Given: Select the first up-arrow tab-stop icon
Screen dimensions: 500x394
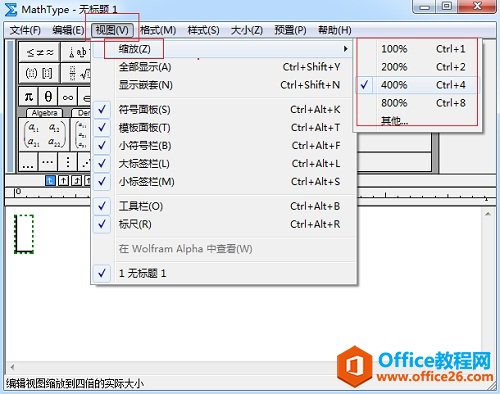Looking at the screenshot, I should click(63, 181).
